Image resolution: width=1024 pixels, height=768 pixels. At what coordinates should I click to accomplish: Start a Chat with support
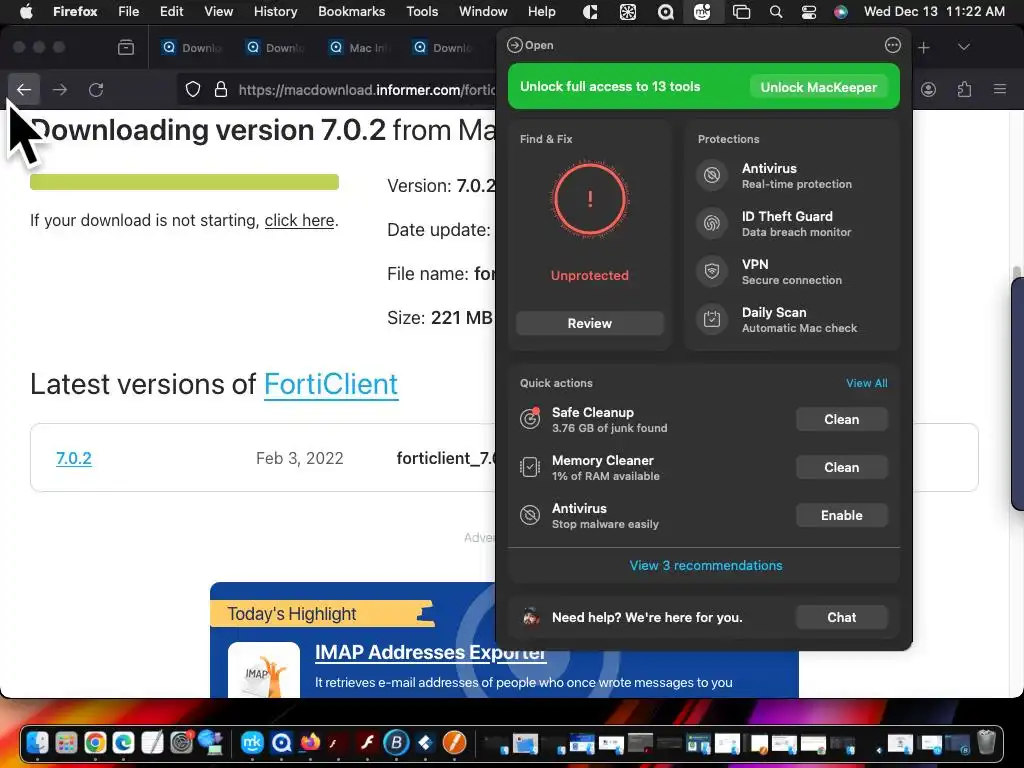pos(842,617)
